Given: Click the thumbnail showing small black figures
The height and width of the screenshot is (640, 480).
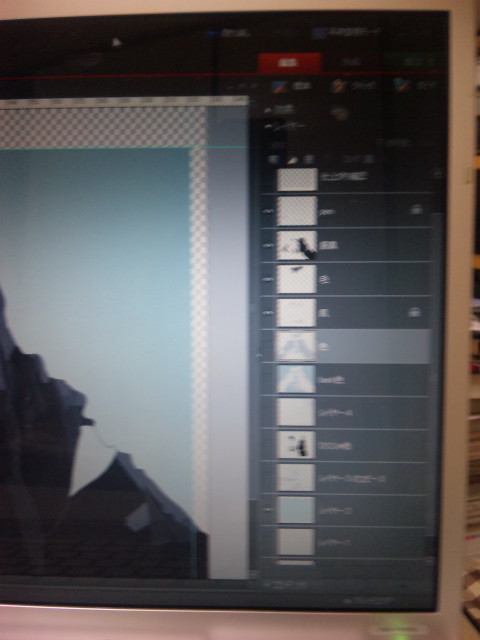Looking at the screenshot, I should [x=296, y=445].
